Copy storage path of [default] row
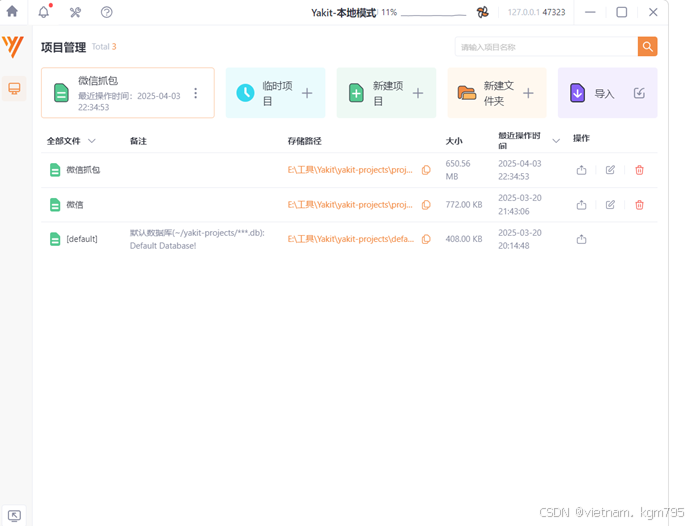This screenshot has width=693, height=526. [426, 239]
